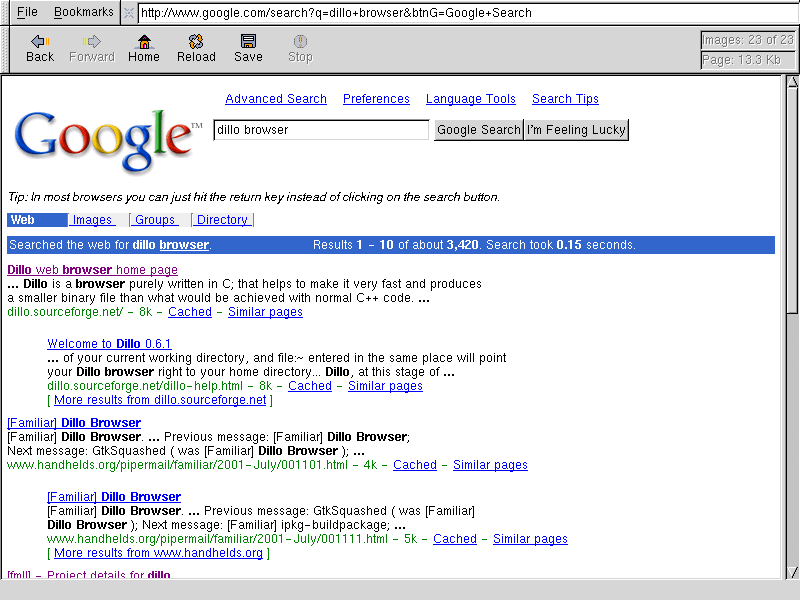Screen dimensions: 800x600
Task: Click the 'Page: 13.3 Kb' status box
Action: (x=747, y=60)
